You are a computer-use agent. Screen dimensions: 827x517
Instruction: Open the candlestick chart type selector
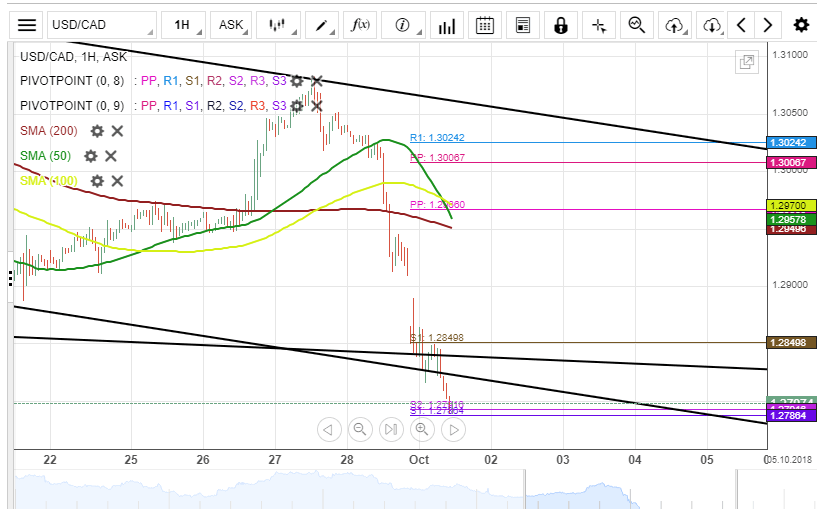pyautogui.click(x=278, y=25)
